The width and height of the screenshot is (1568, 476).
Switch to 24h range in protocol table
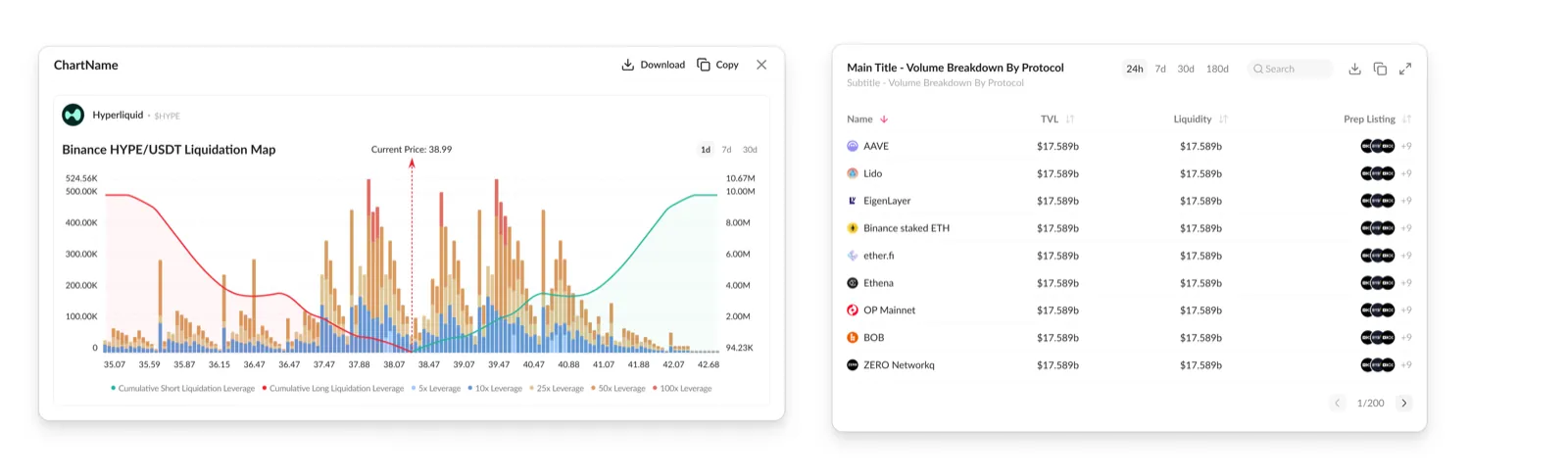pos(1135,69)
